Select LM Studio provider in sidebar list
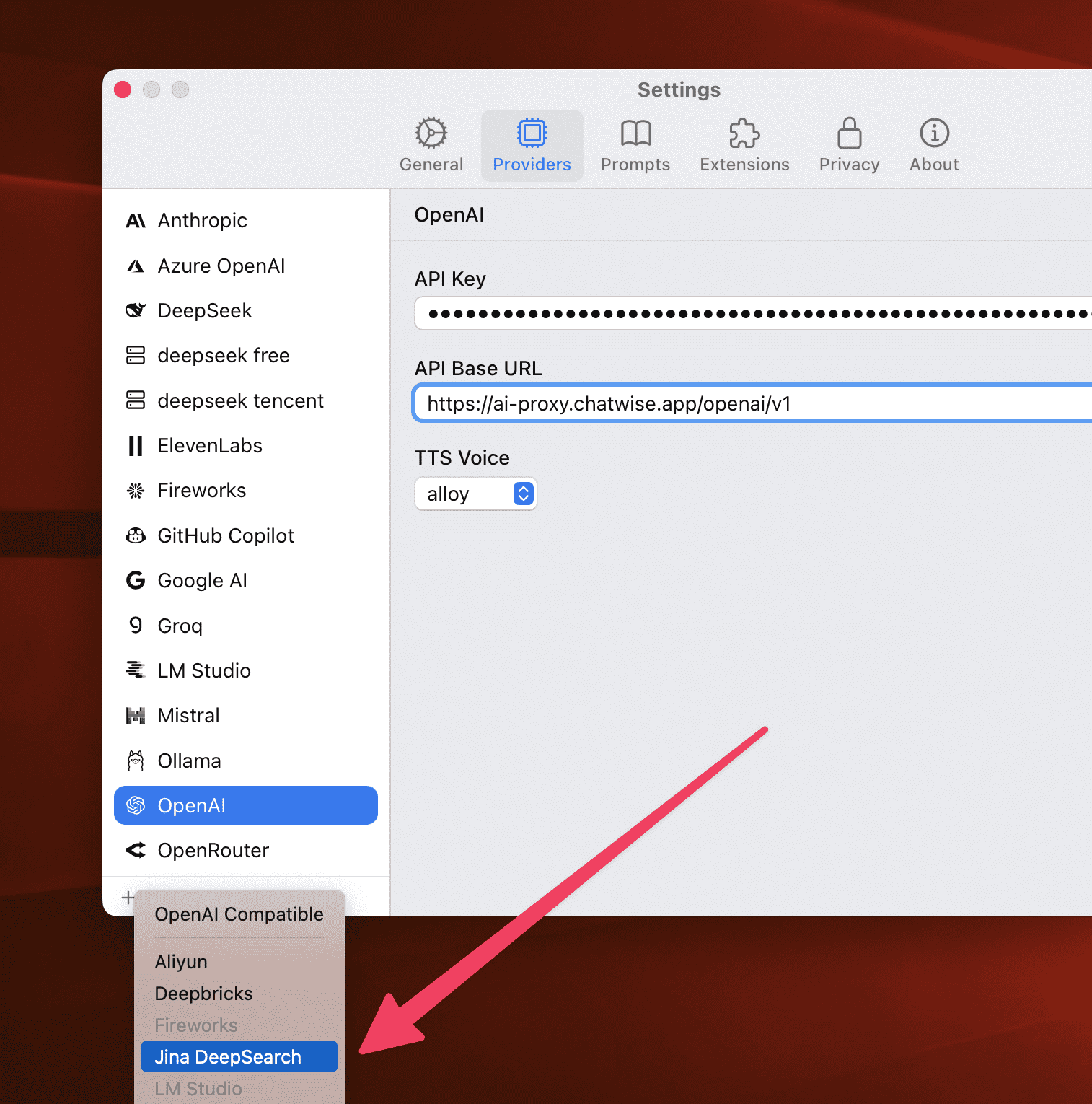Viewport: 1092px width, 1104px height. (x=246, y=670)
